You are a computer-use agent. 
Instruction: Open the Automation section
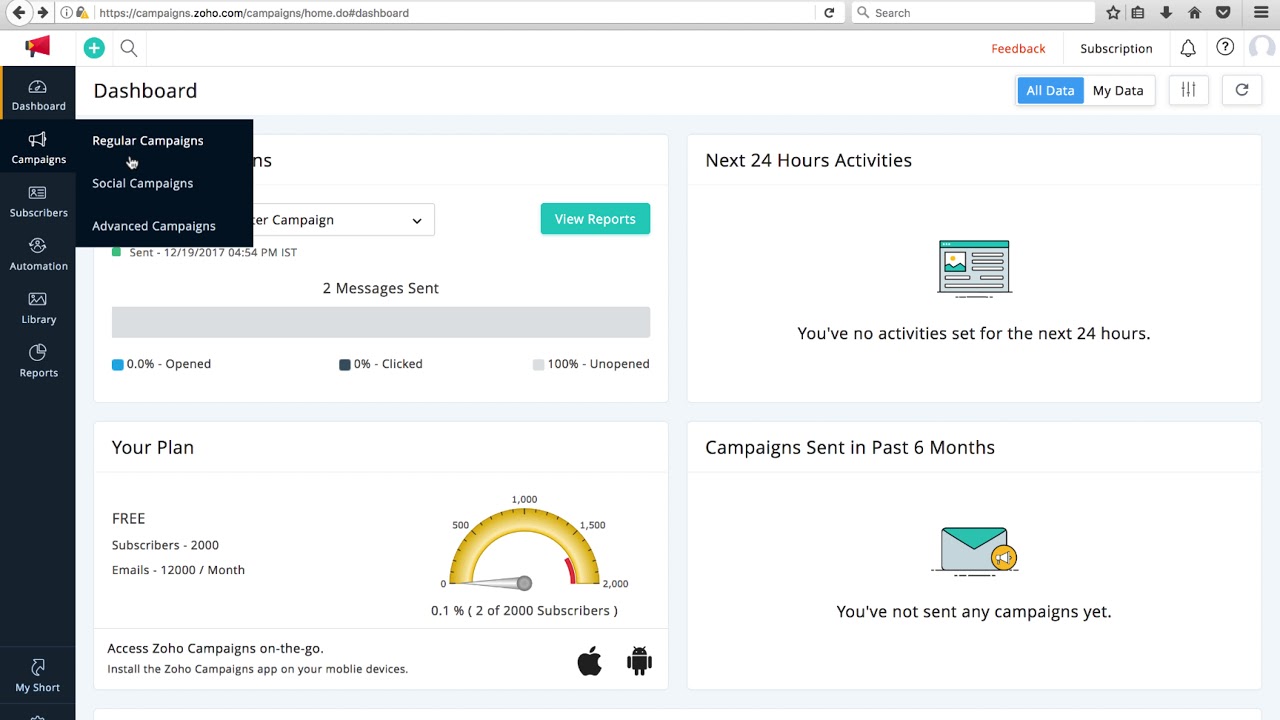tap(38, 255)
